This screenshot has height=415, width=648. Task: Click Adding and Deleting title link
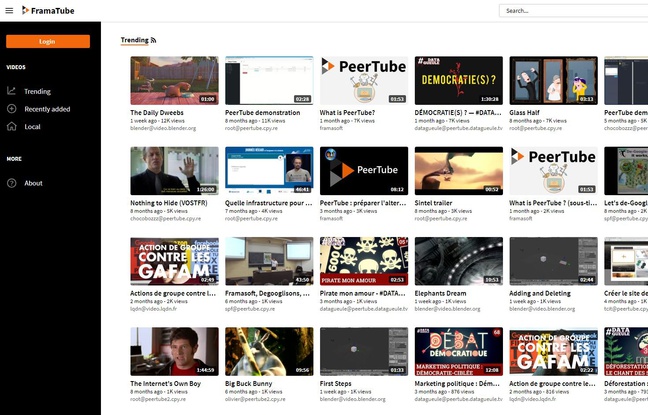tap(540, 293)
